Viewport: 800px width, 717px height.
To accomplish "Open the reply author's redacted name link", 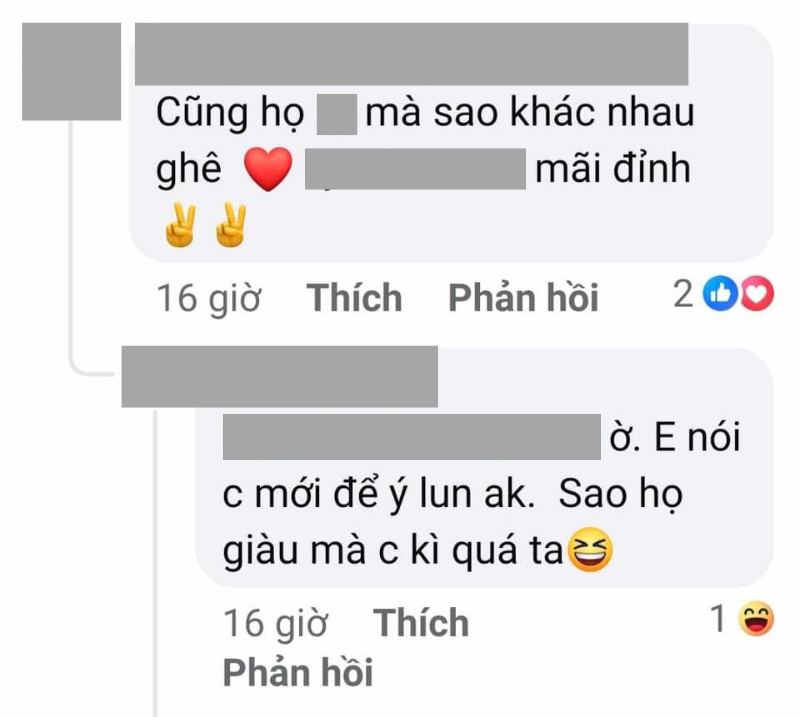I will (280, 377).
